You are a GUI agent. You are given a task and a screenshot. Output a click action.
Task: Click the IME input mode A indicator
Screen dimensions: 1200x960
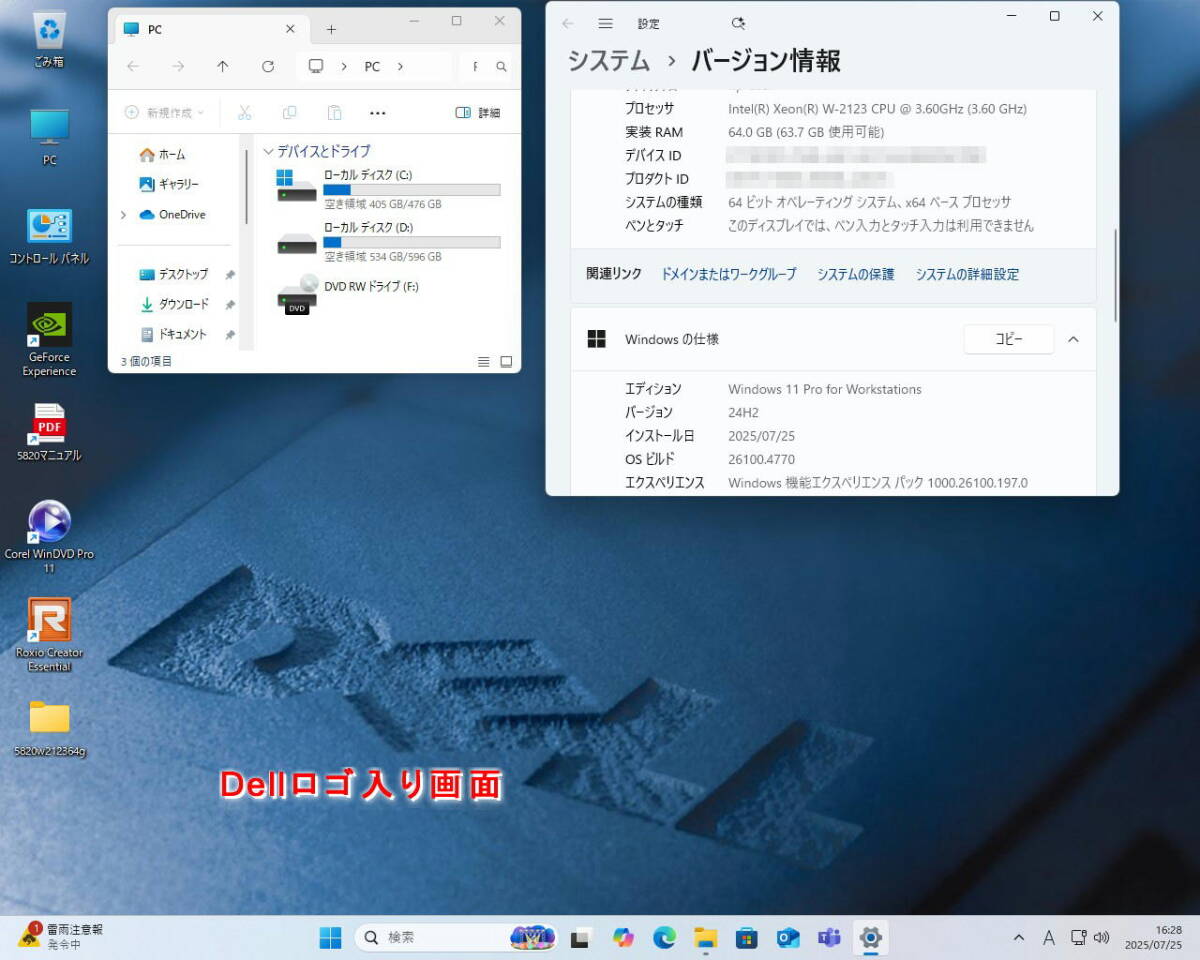pos(1049,937)
